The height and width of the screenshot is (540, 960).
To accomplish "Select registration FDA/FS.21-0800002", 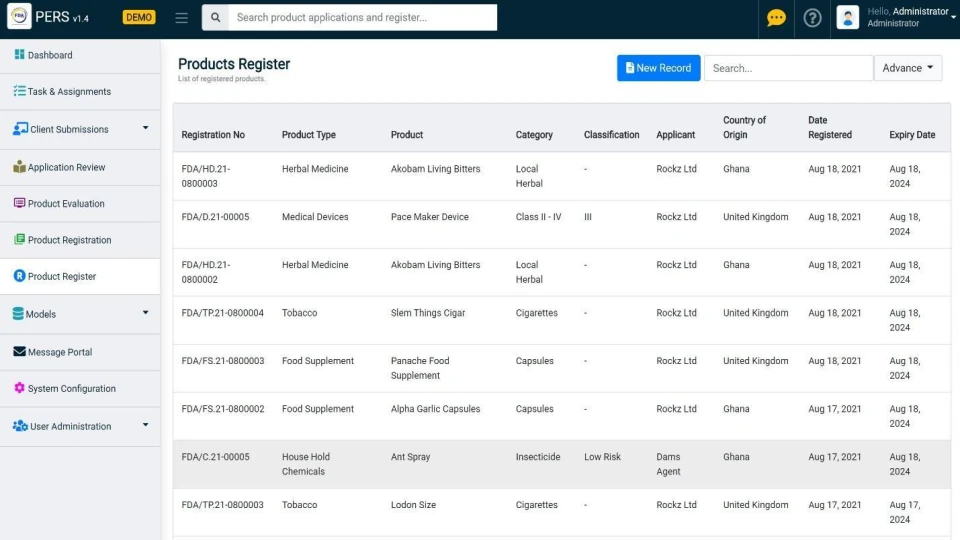I will (223, 409).
